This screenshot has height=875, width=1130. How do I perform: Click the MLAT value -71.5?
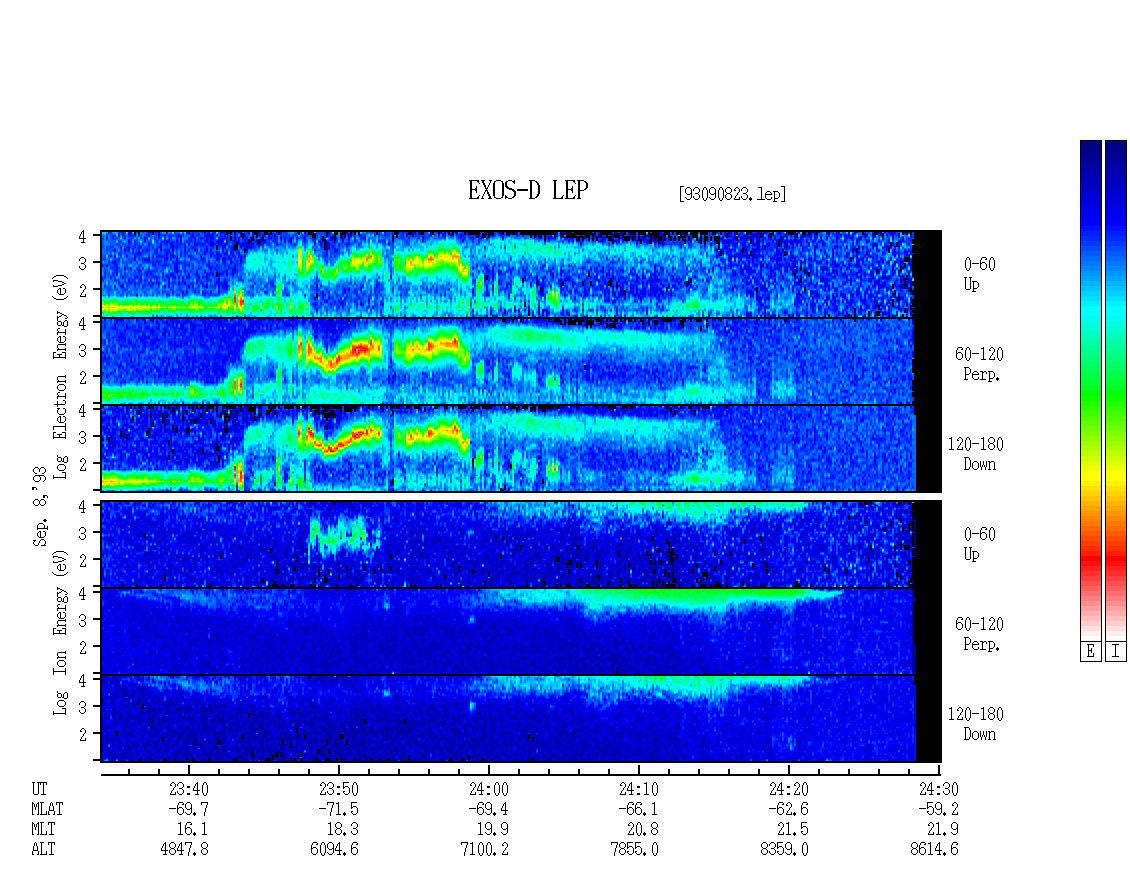[339, 809]
